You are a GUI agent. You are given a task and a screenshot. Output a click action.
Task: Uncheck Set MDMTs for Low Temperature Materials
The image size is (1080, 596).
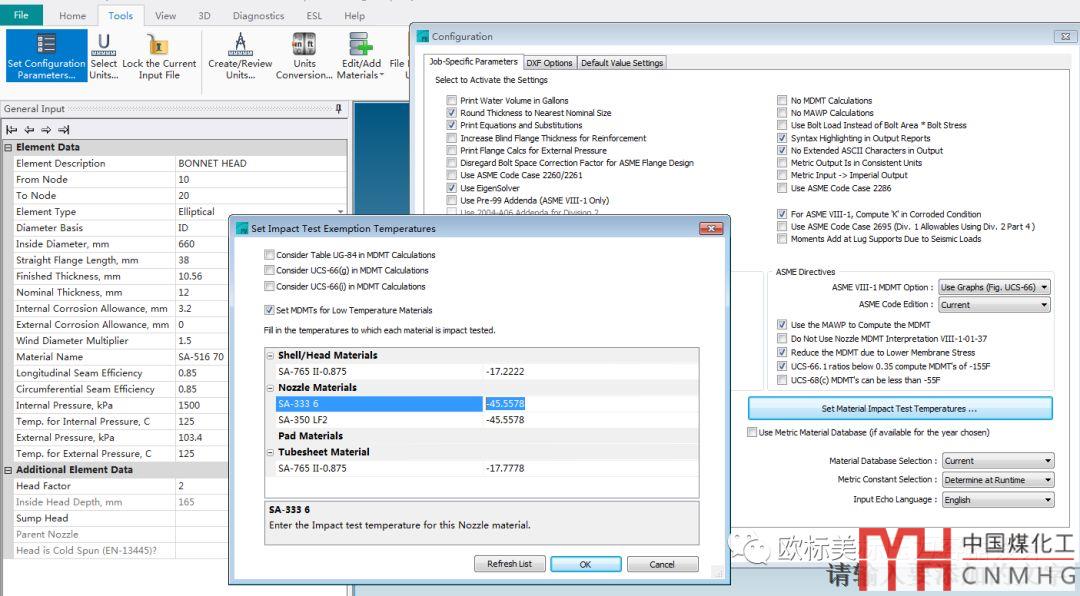tap(269, 311)
